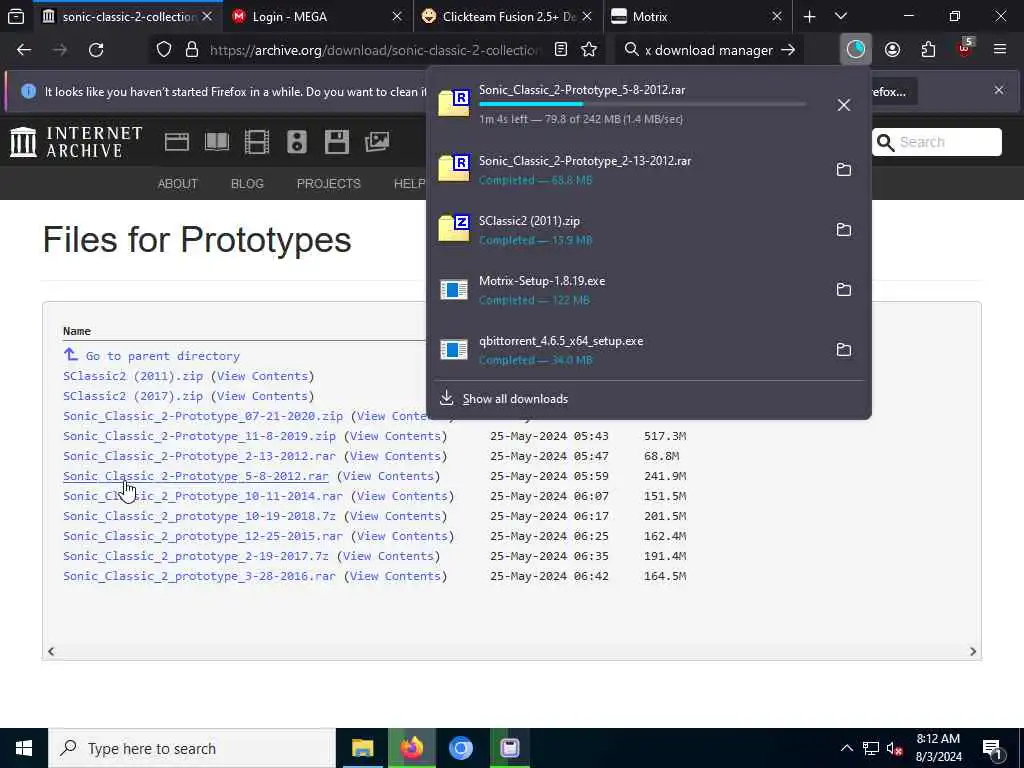Image resolution: width=1024 pixels, height=768 pixels.
Task: Click the Firefox account icon
Action: click(892, 50)
